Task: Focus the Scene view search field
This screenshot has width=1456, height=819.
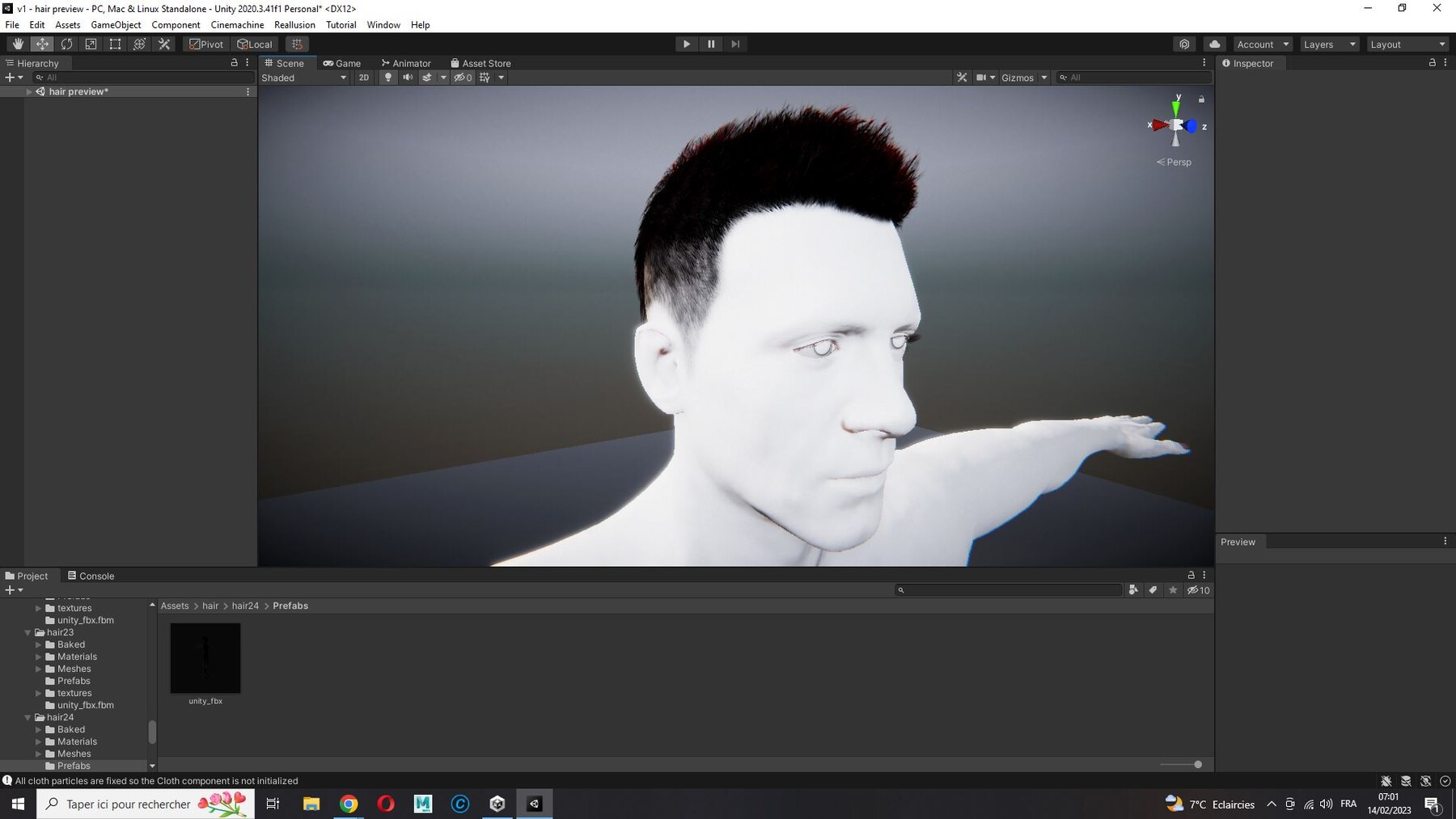Action: 1134,78
